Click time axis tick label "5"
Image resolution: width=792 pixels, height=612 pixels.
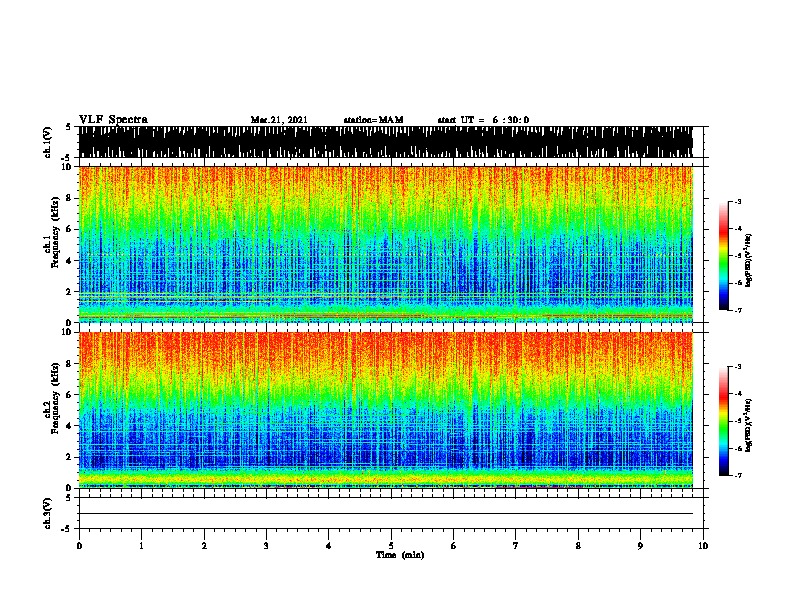pyautogui.click(x=391, y=546)
